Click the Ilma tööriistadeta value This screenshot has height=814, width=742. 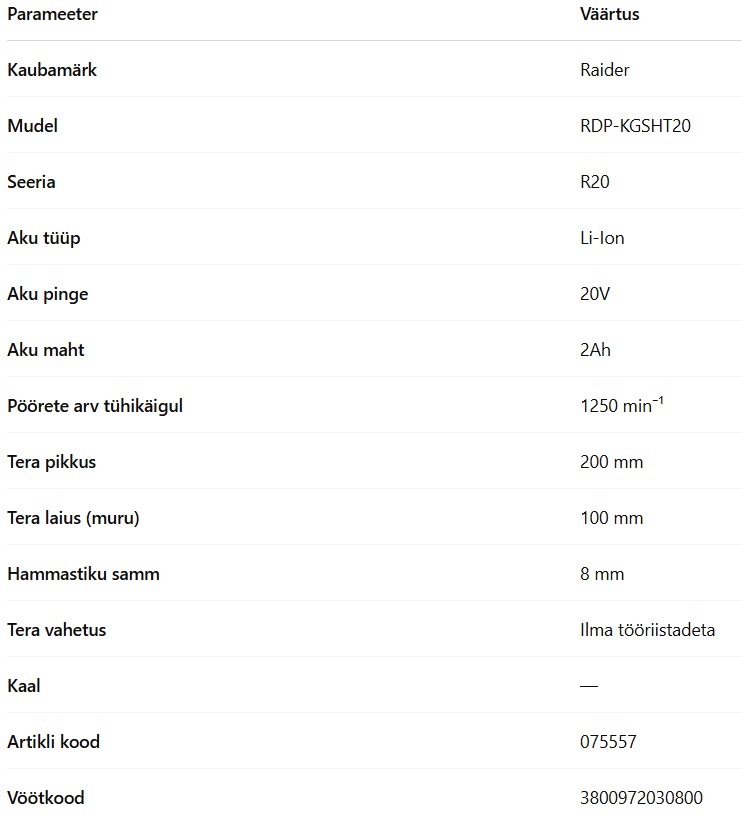[x=647, y=630]
